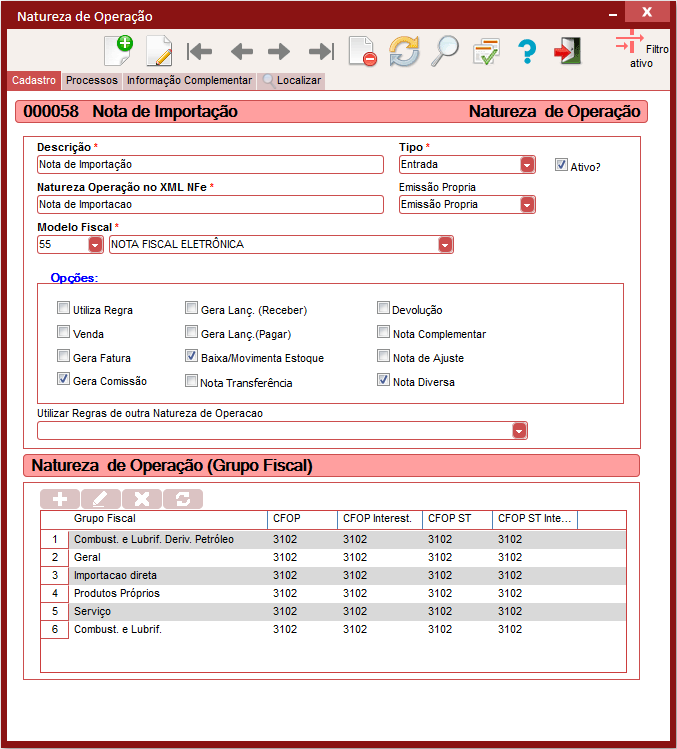
Task: Check the Nota de Ajuste option
Action: pyautogui.click(x=383, y=355)
